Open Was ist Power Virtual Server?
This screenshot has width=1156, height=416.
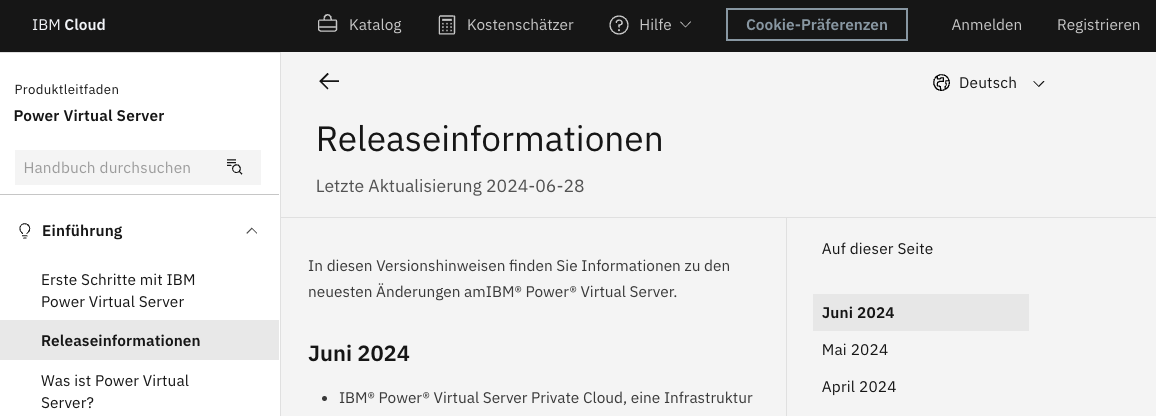point(115,392)
